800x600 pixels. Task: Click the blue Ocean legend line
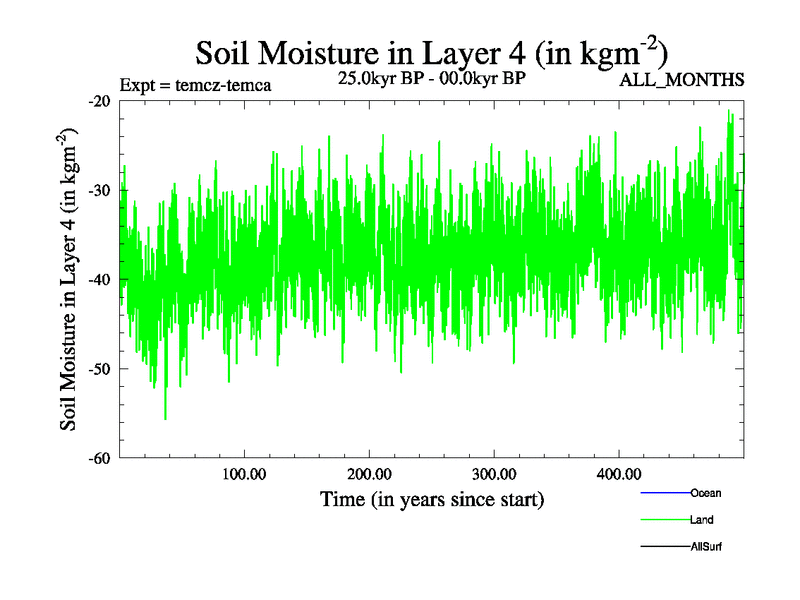664,493
